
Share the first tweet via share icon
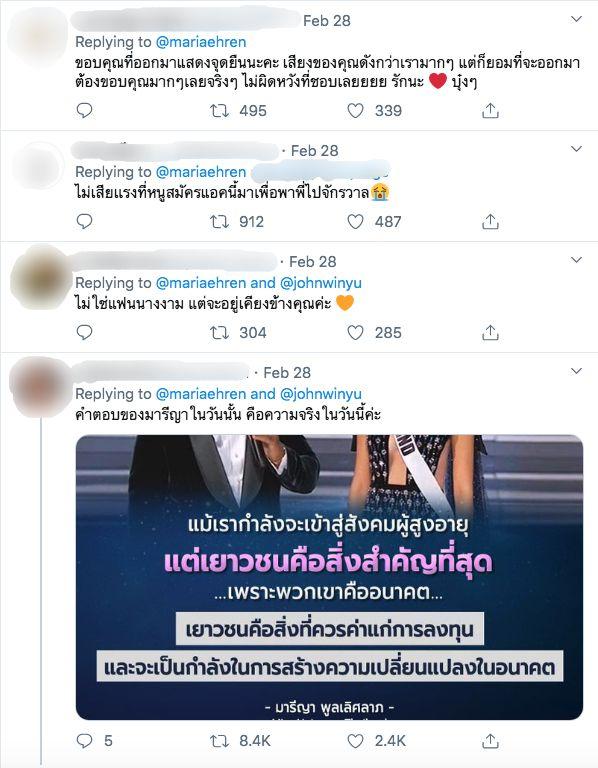point(490,111)
